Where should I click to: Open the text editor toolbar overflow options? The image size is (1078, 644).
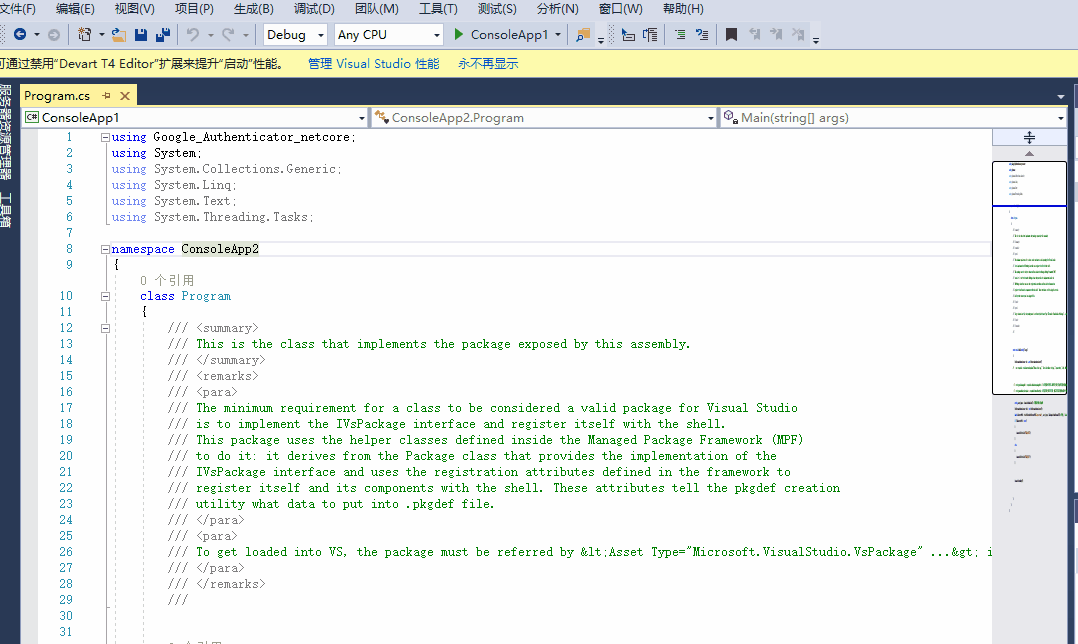(x=816, y=39)
